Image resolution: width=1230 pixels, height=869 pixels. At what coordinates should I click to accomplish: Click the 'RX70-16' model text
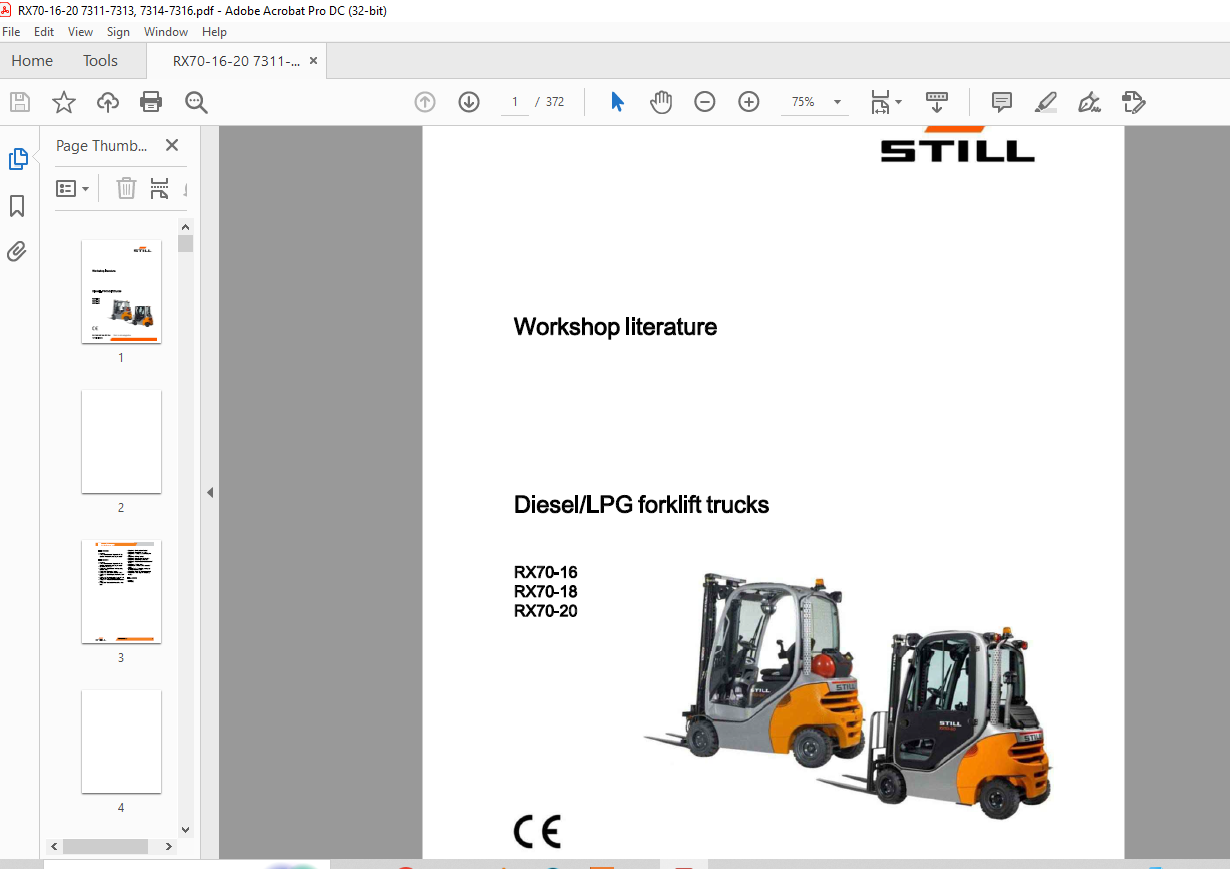[545, 573]
